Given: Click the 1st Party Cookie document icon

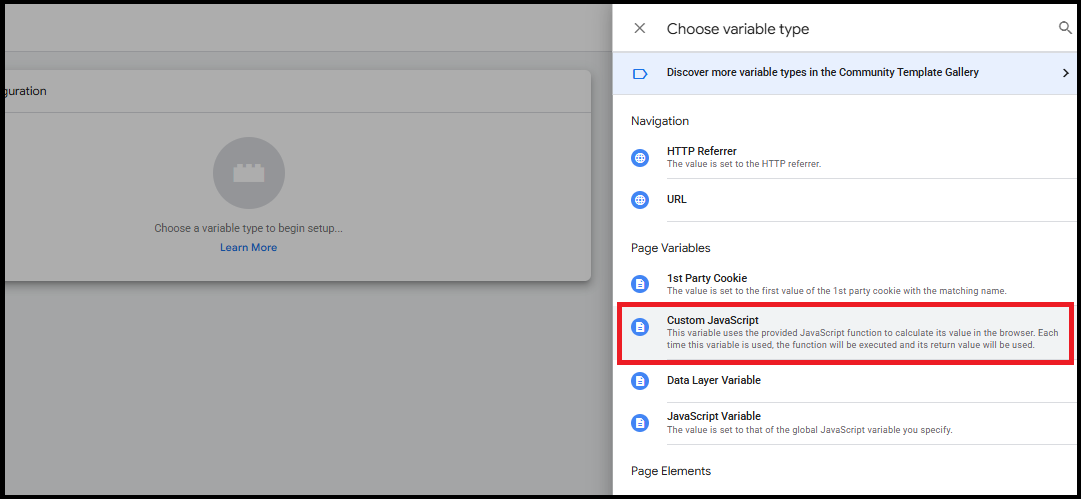Looking at the screenshot, I should [x=640, y=284].
